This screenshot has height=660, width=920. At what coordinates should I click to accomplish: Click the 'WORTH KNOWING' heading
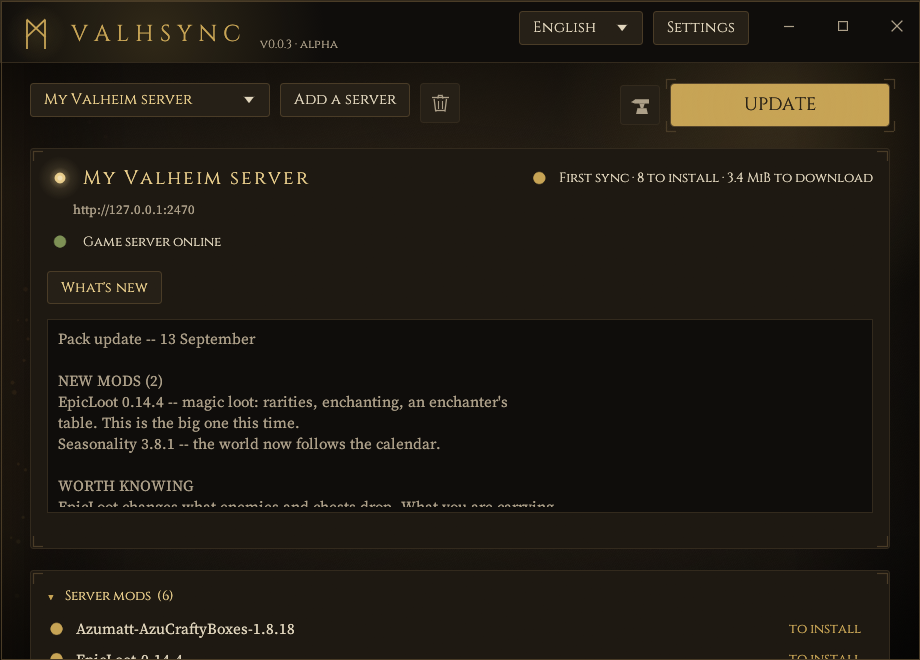pos(126,486)
